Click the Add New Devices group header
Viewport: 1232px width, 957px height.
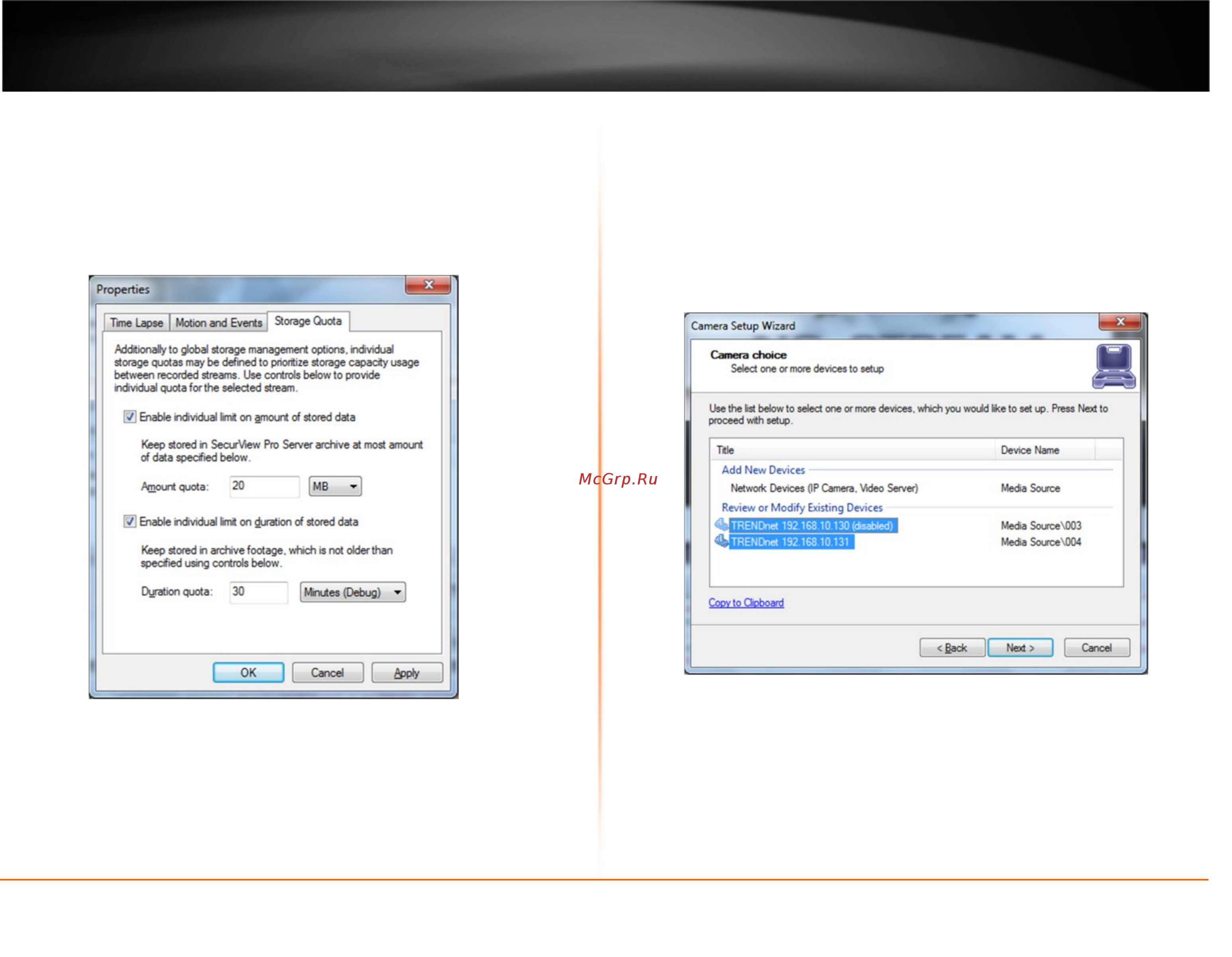pos(763,470)
